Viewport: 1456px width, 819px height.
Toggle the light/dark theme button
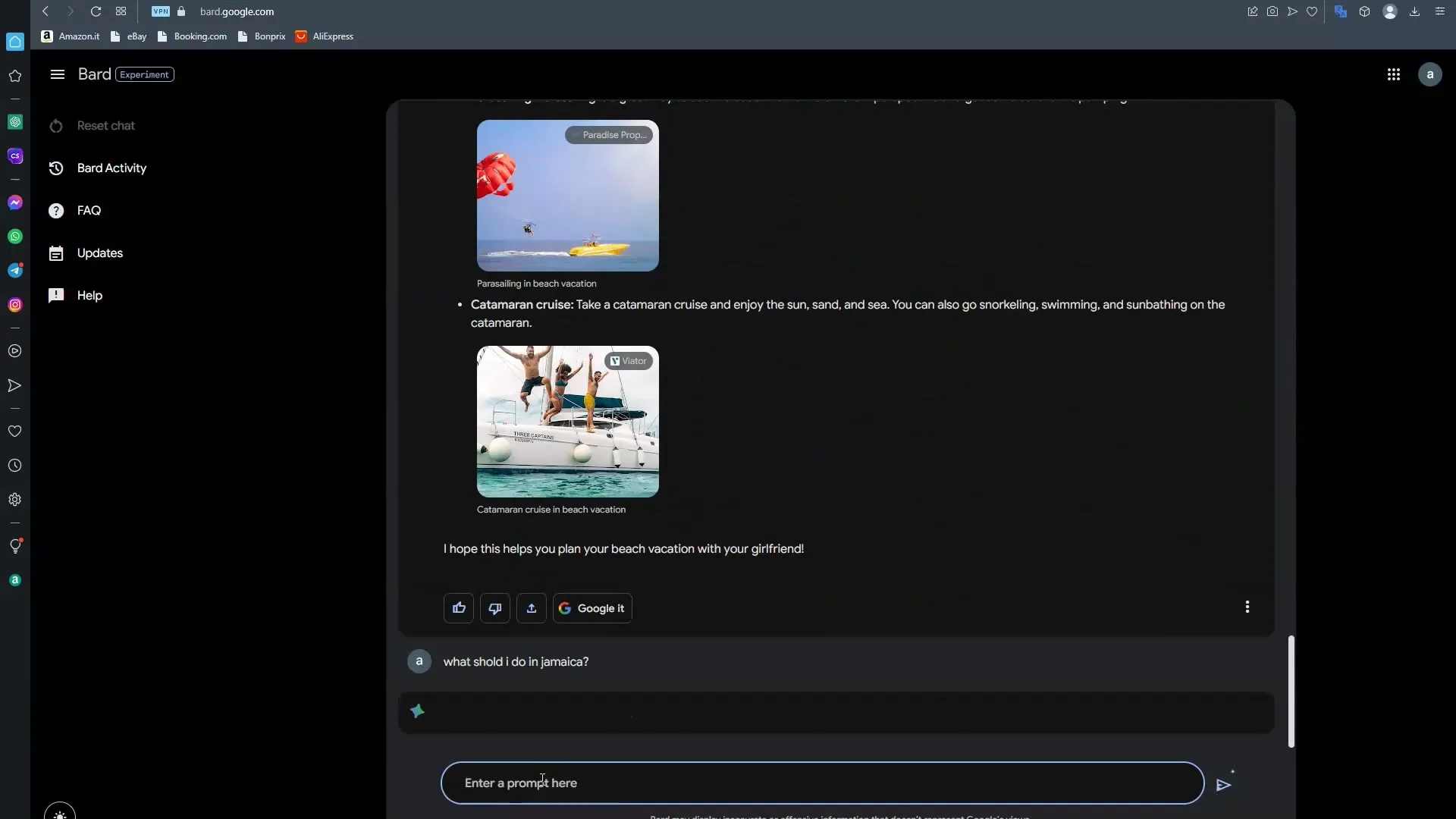point(60,813)
